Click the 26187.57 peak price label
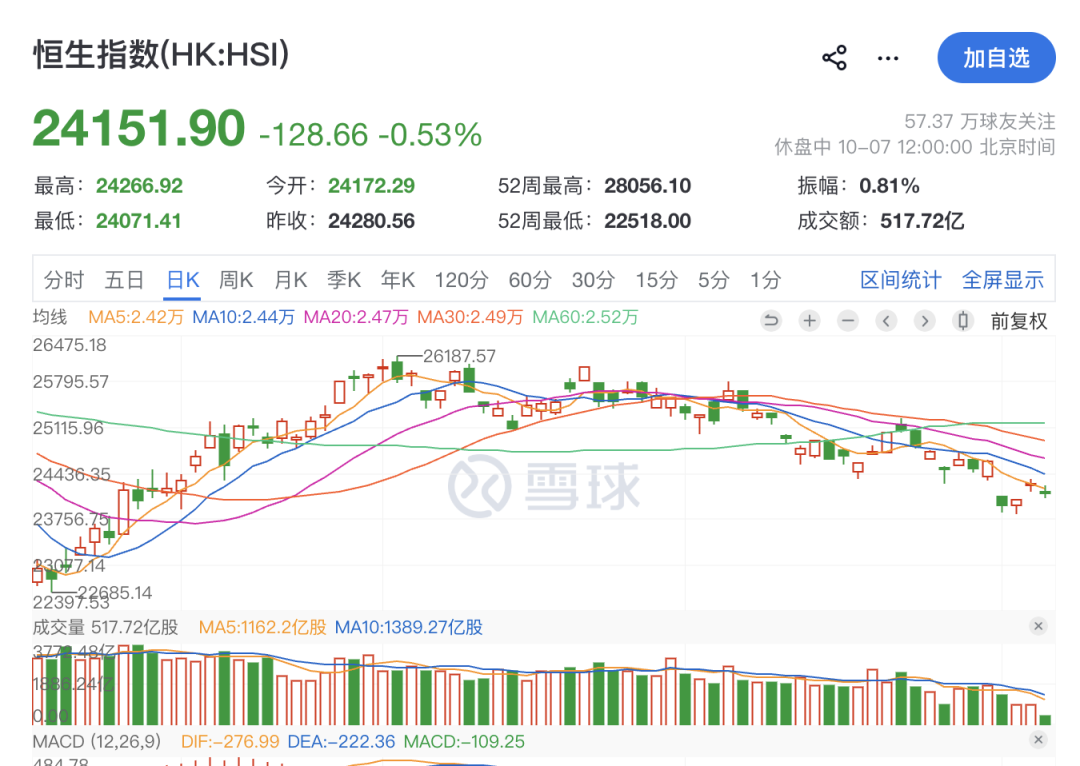The height and width of the screenshot is (766, 1080). (459, 356)
